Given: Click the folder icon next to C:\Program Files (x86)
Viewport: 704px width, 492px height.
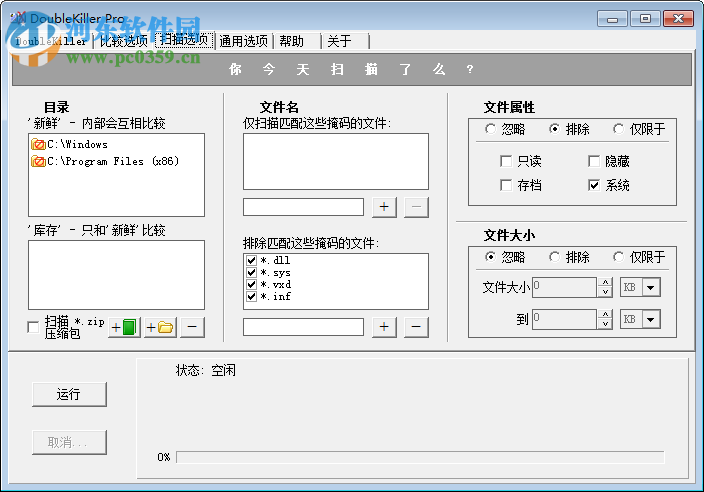Looking at the screenshot, I should click(x=39, y=161).
